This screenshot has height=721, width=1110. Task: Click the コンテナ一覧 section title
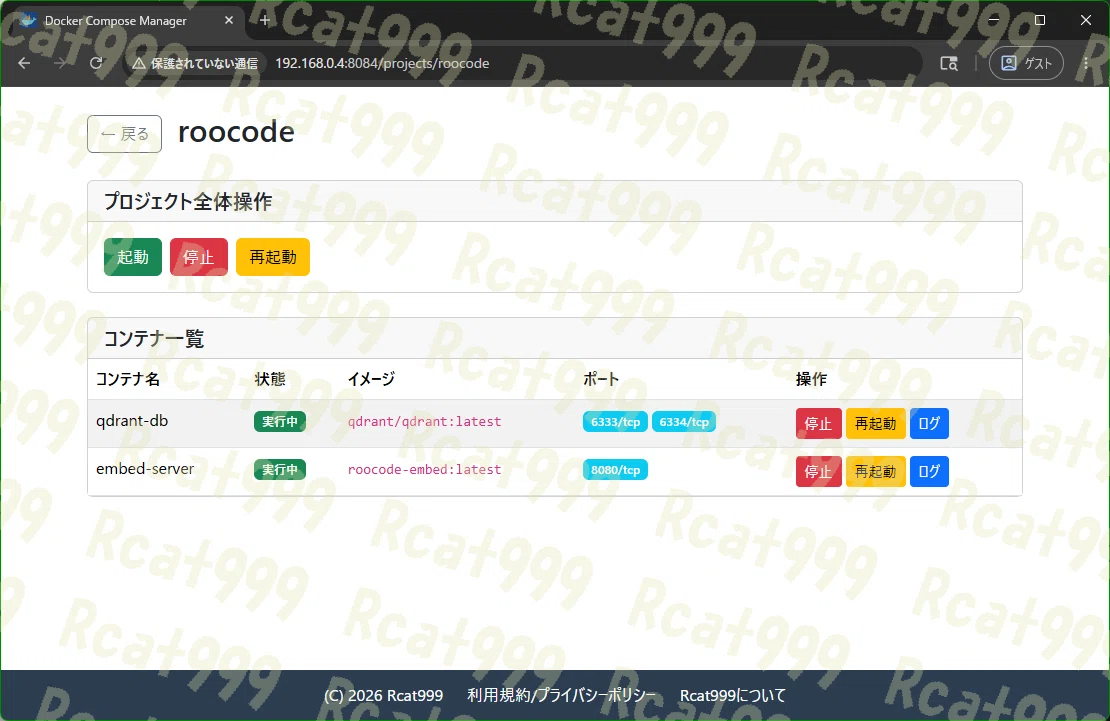(x=154, y=339)
